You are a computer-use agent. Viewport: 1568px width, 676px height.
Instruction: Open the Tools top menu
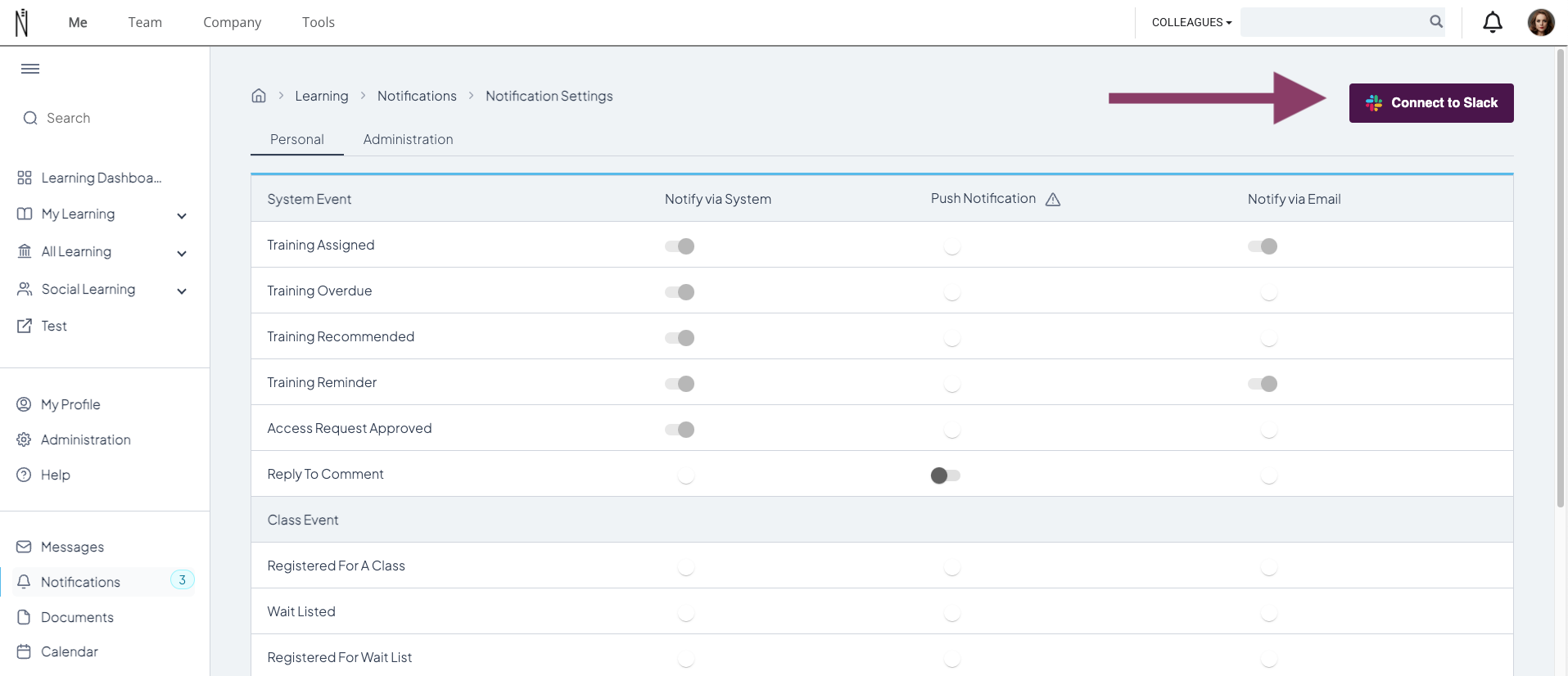click(x=319, y=22)
